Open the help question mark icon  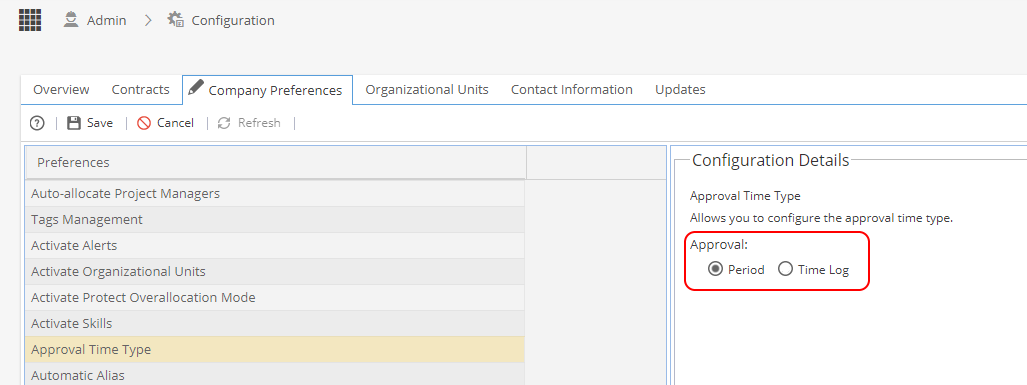37,123
